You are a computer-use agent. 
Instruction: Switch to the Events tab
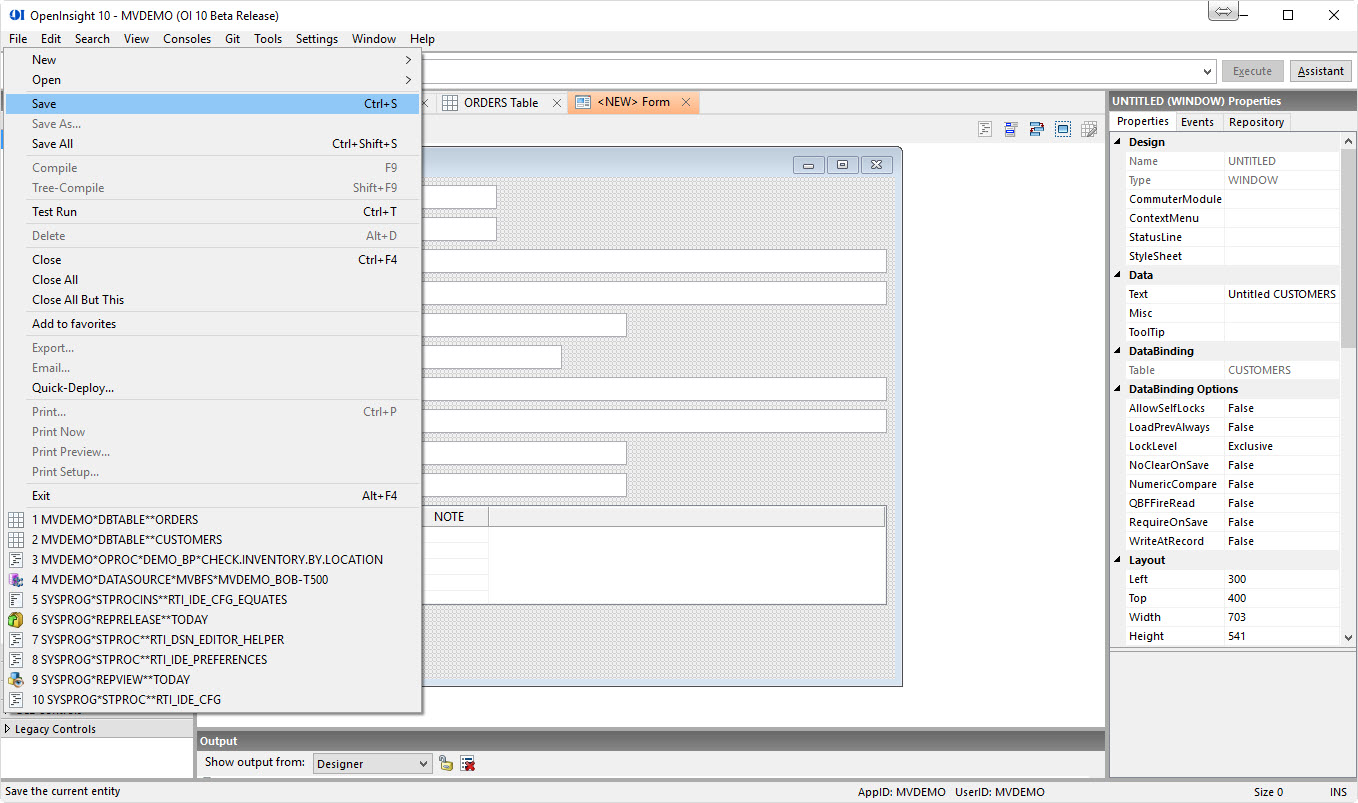click(1197, 122)
